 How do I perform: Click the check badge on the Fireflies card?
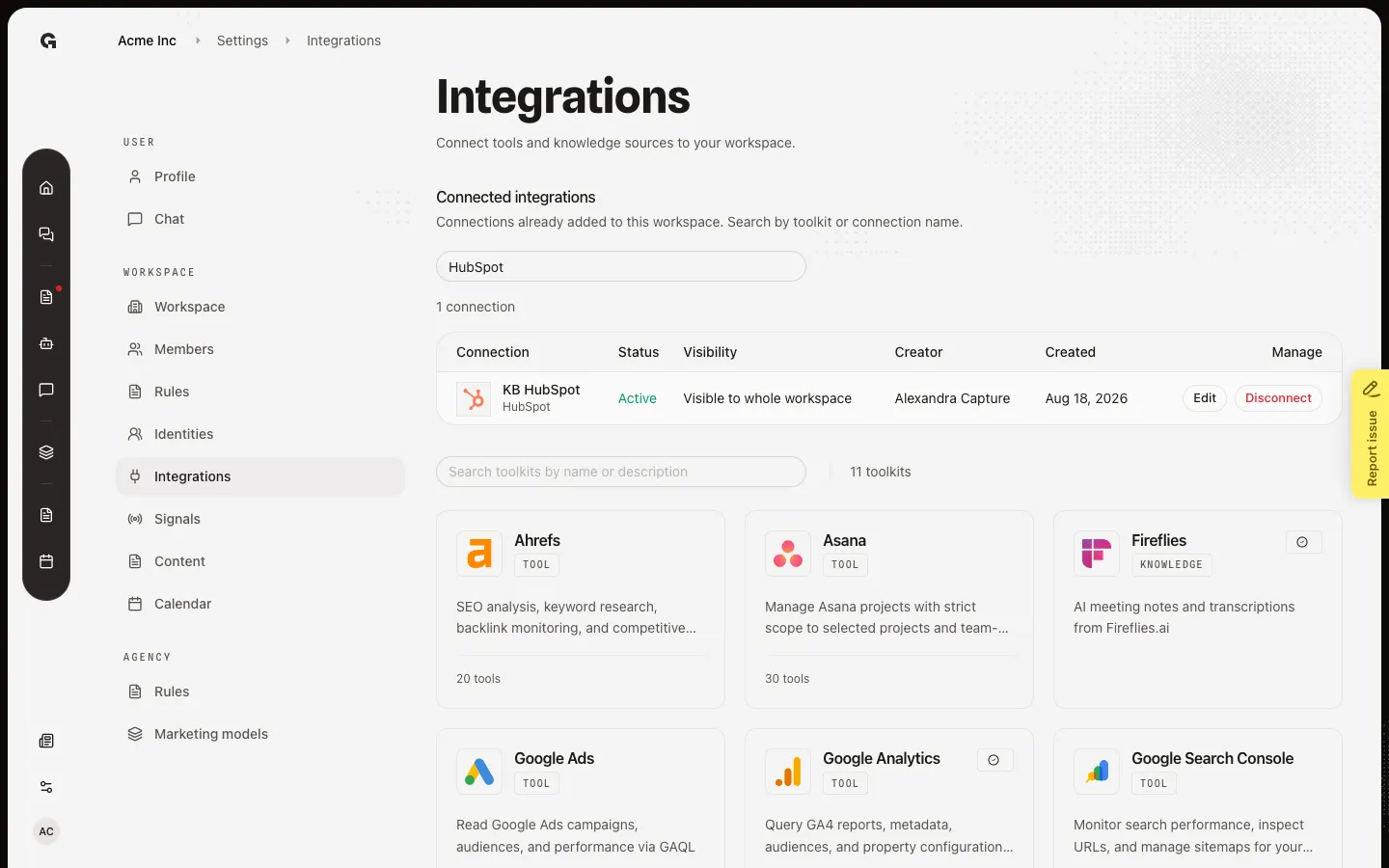click(1303, 542)
